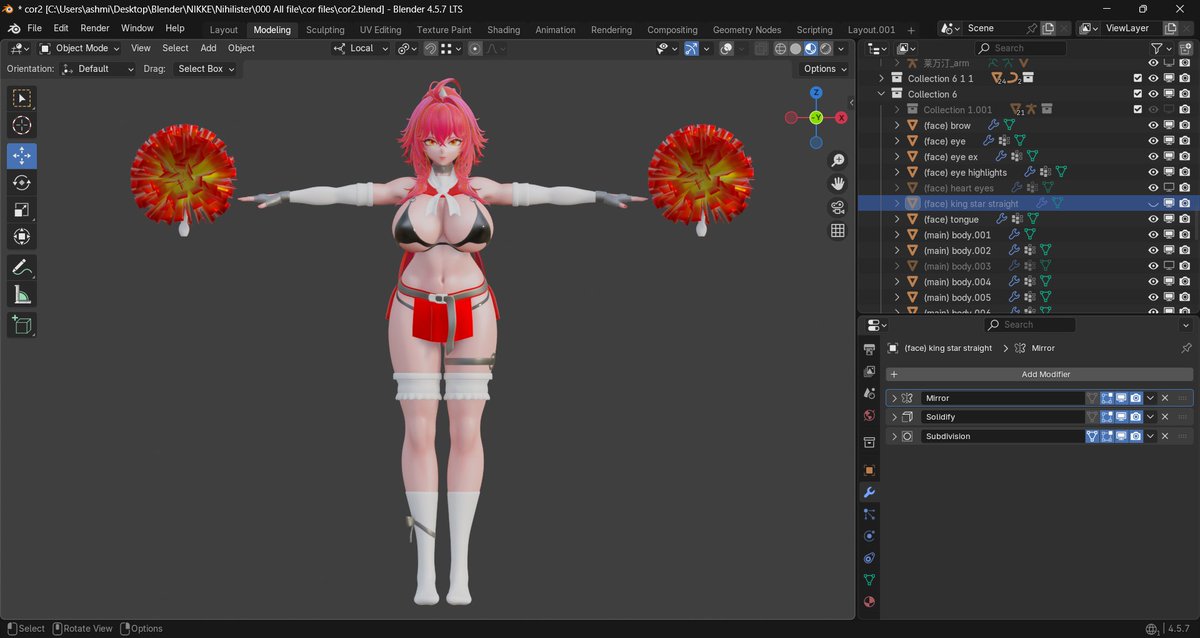Screen dimensions: 1200x638
Task: Pick the Rotate tool in toolbar
Action: pyautogui.click(x=22, y=183)
